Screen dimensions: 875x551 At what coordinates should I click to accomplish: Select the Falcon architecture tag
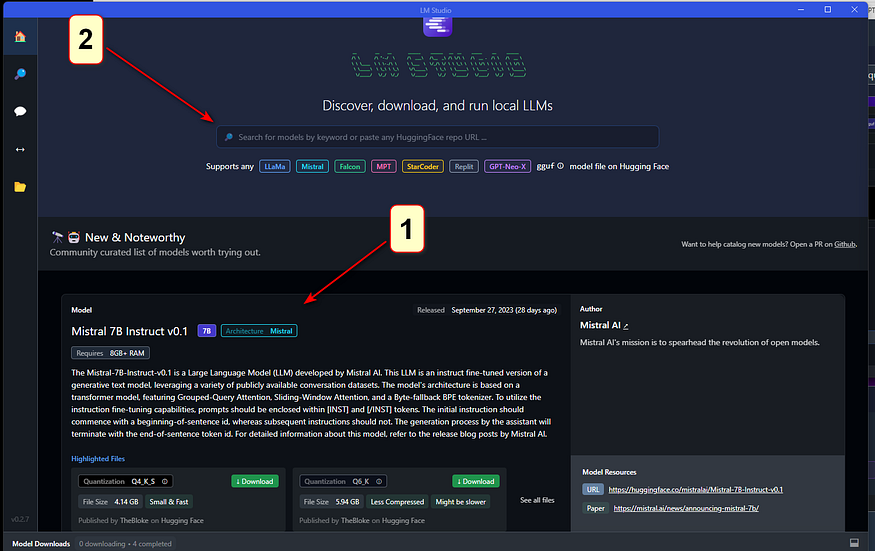(350, 166)
